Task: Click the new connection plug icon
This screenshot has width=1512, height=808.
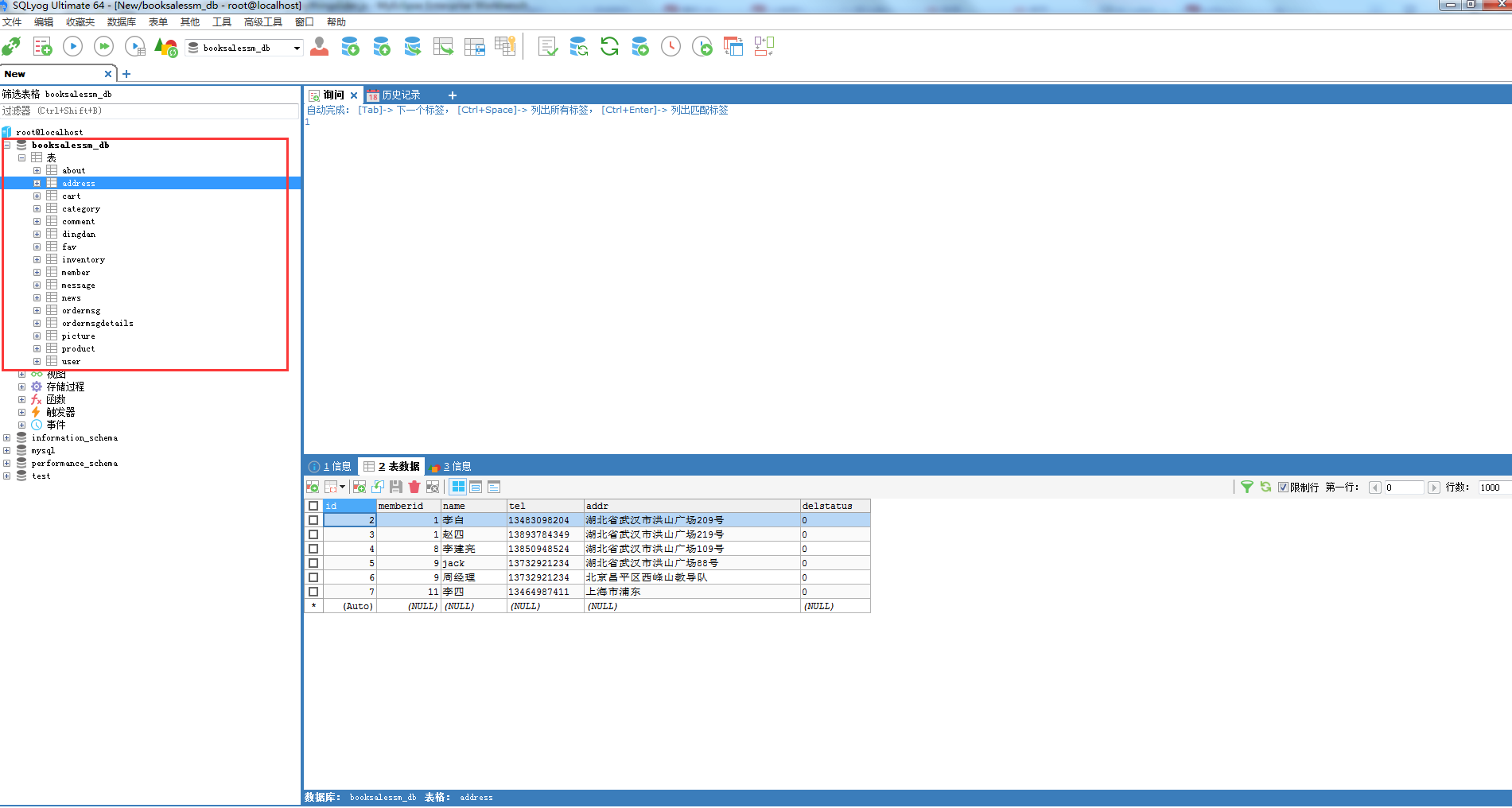Action: click(x=11, y=47)
